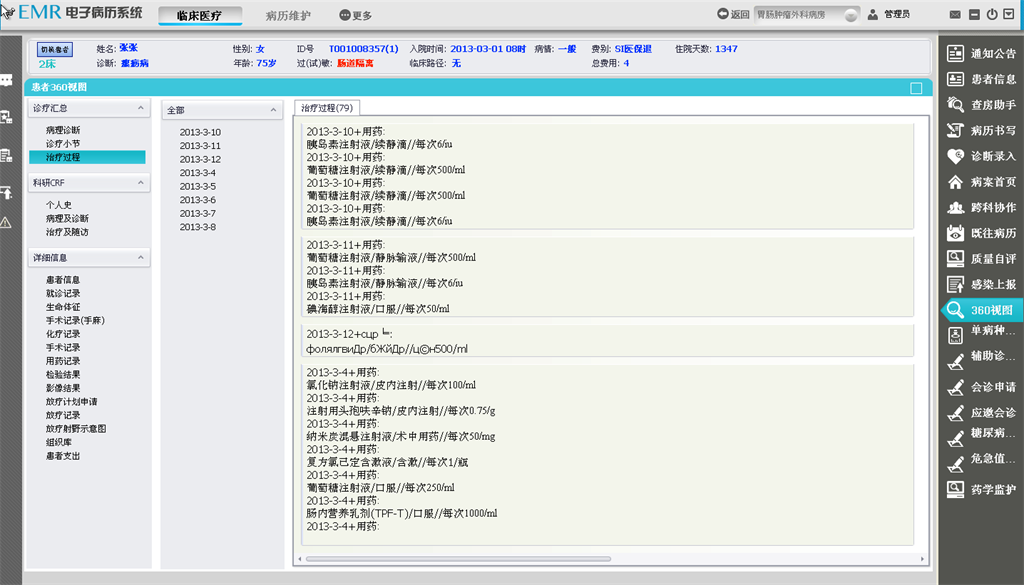This screenshot has width=1024, height=585.
Task: Click the mail envelope icon
Action: (956, 15)
